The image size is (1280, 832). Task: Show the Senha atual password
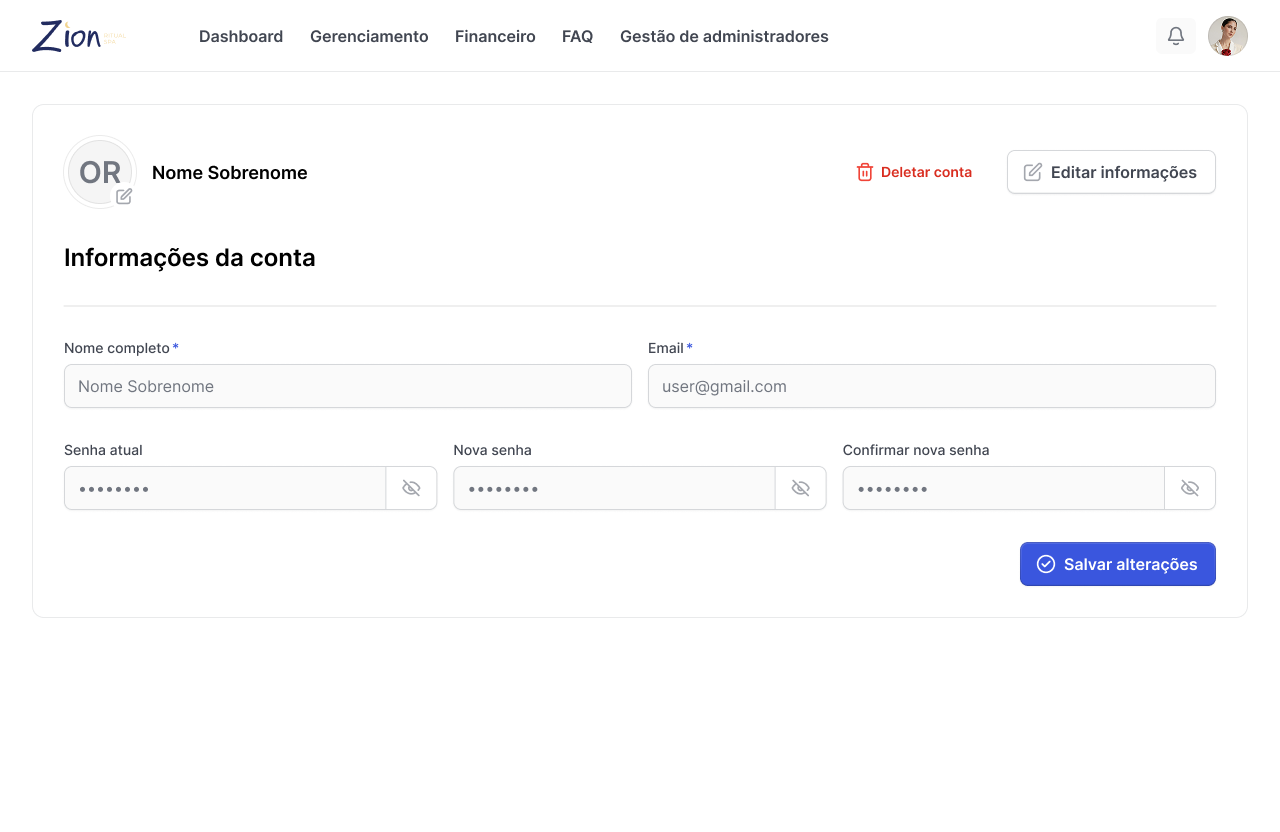point(411,488)
